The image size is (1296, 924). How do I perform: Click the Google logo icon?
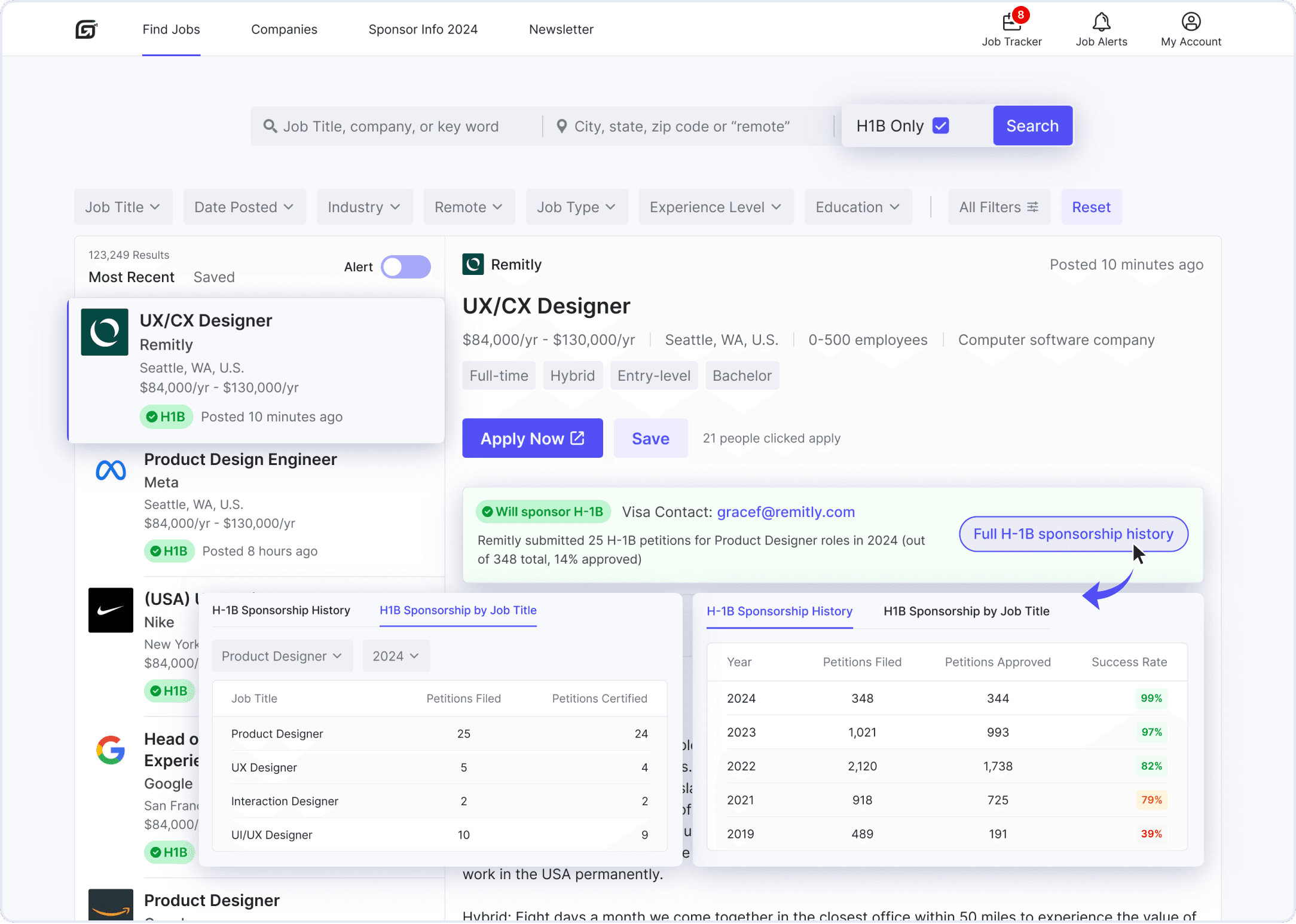click(x=111, y=750)
